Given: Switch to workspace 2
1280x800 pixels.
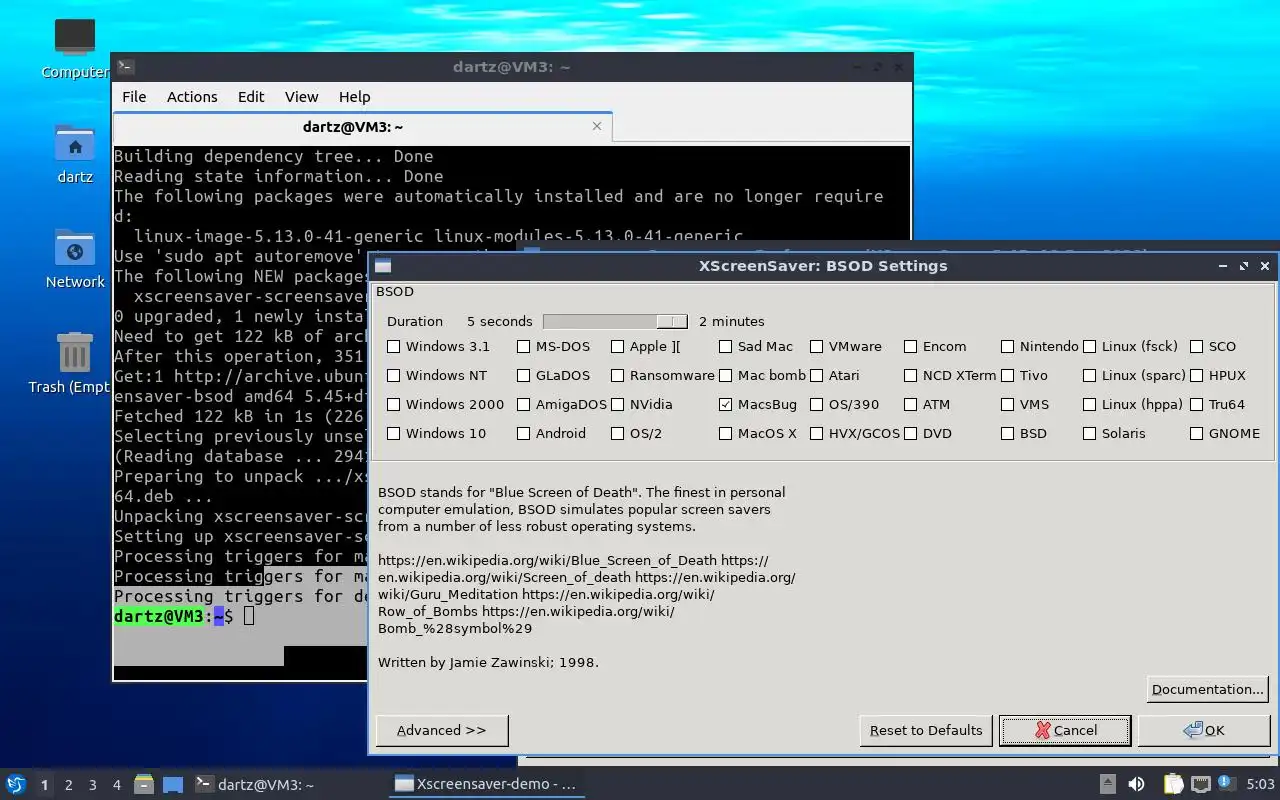Looking at the screenshot, I should (69, 785).
